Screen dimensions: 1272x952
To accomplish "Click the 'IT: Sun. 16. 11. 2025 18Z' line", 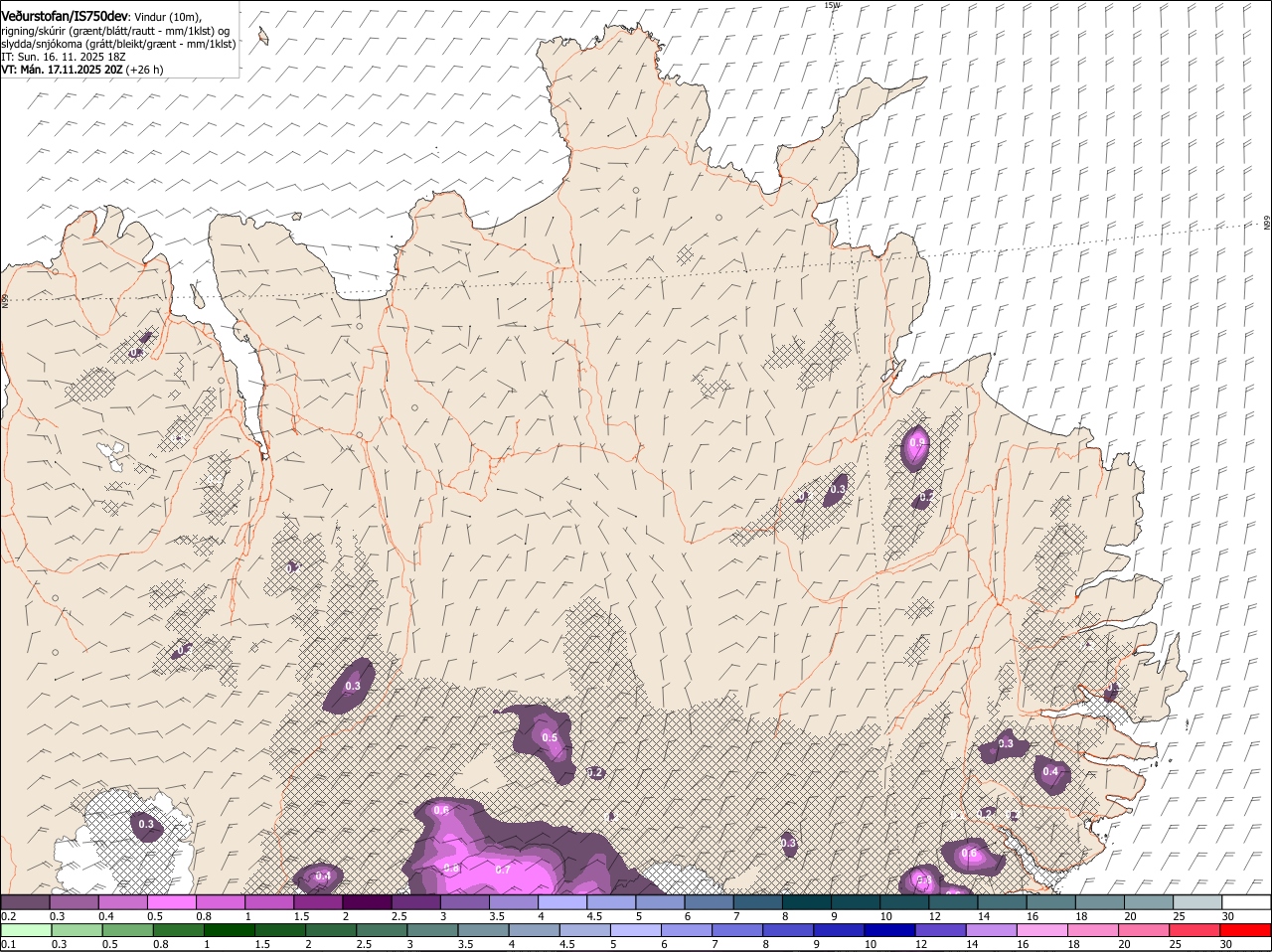I will click(63, 57).
